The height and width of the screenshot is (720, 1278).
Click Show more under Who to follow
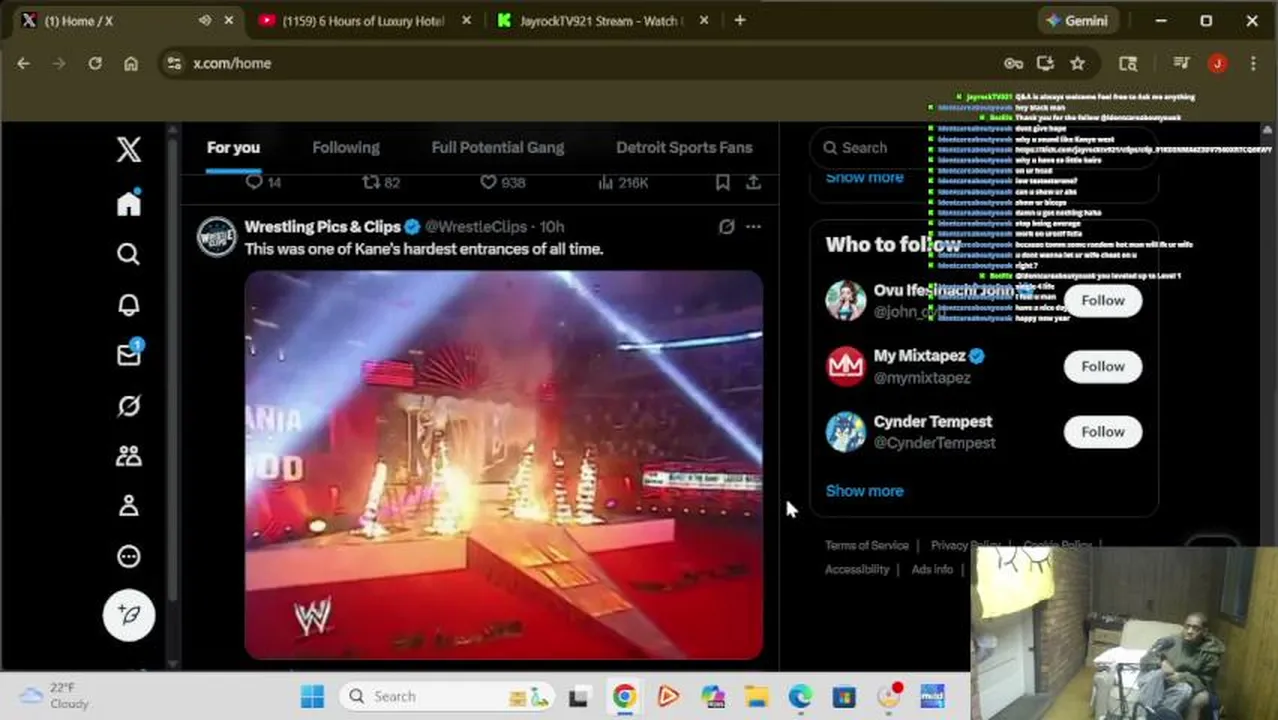(x=864, y=491)
